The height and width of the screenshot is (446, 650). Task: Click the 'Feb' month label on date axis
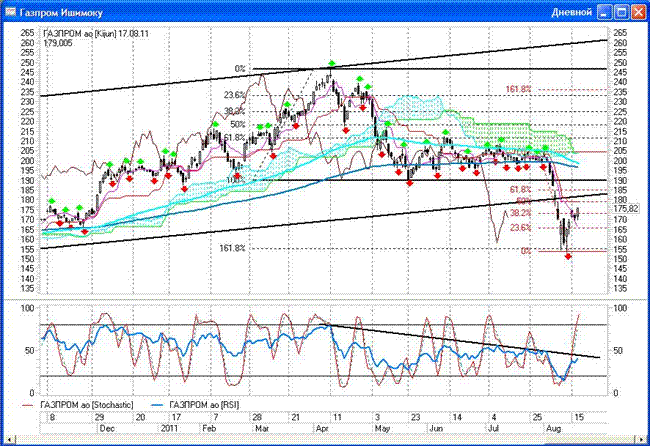209,429
